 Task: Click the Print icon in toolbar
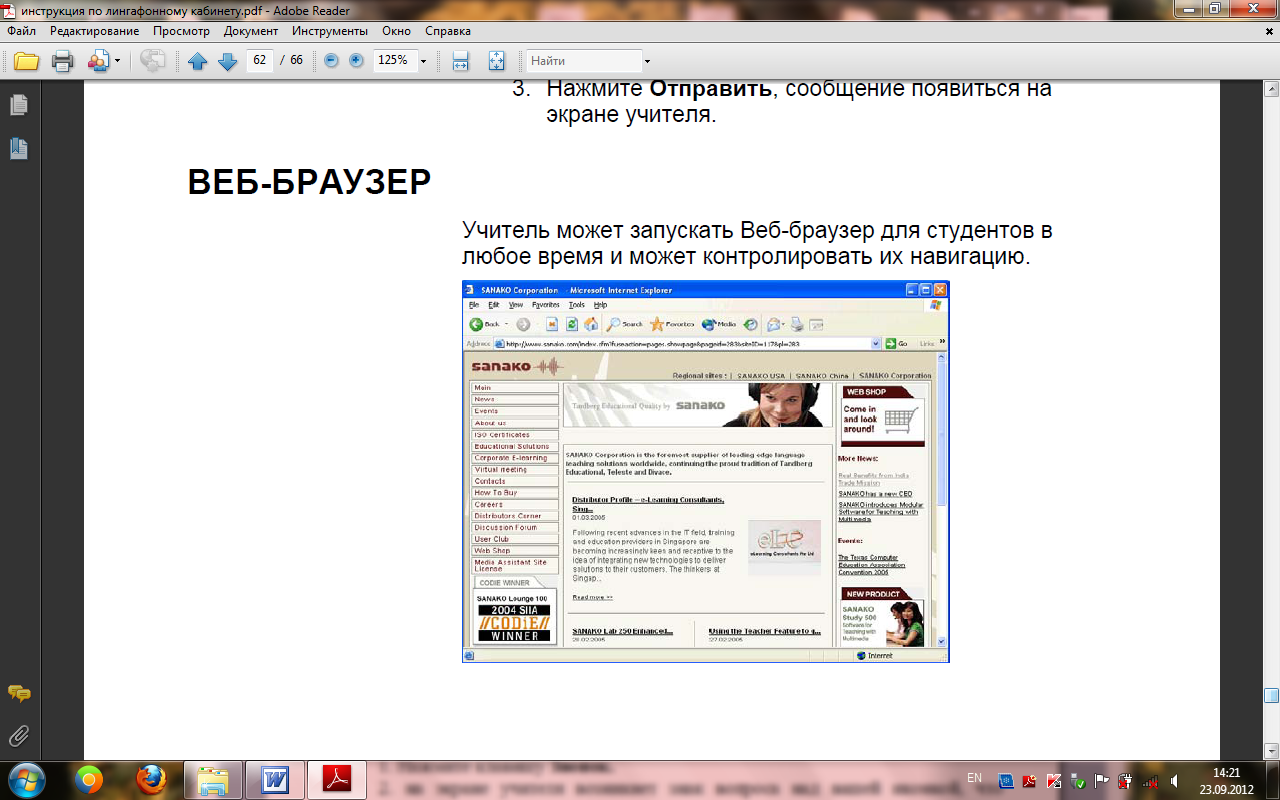pyautogui.click(x=63, y=61)
